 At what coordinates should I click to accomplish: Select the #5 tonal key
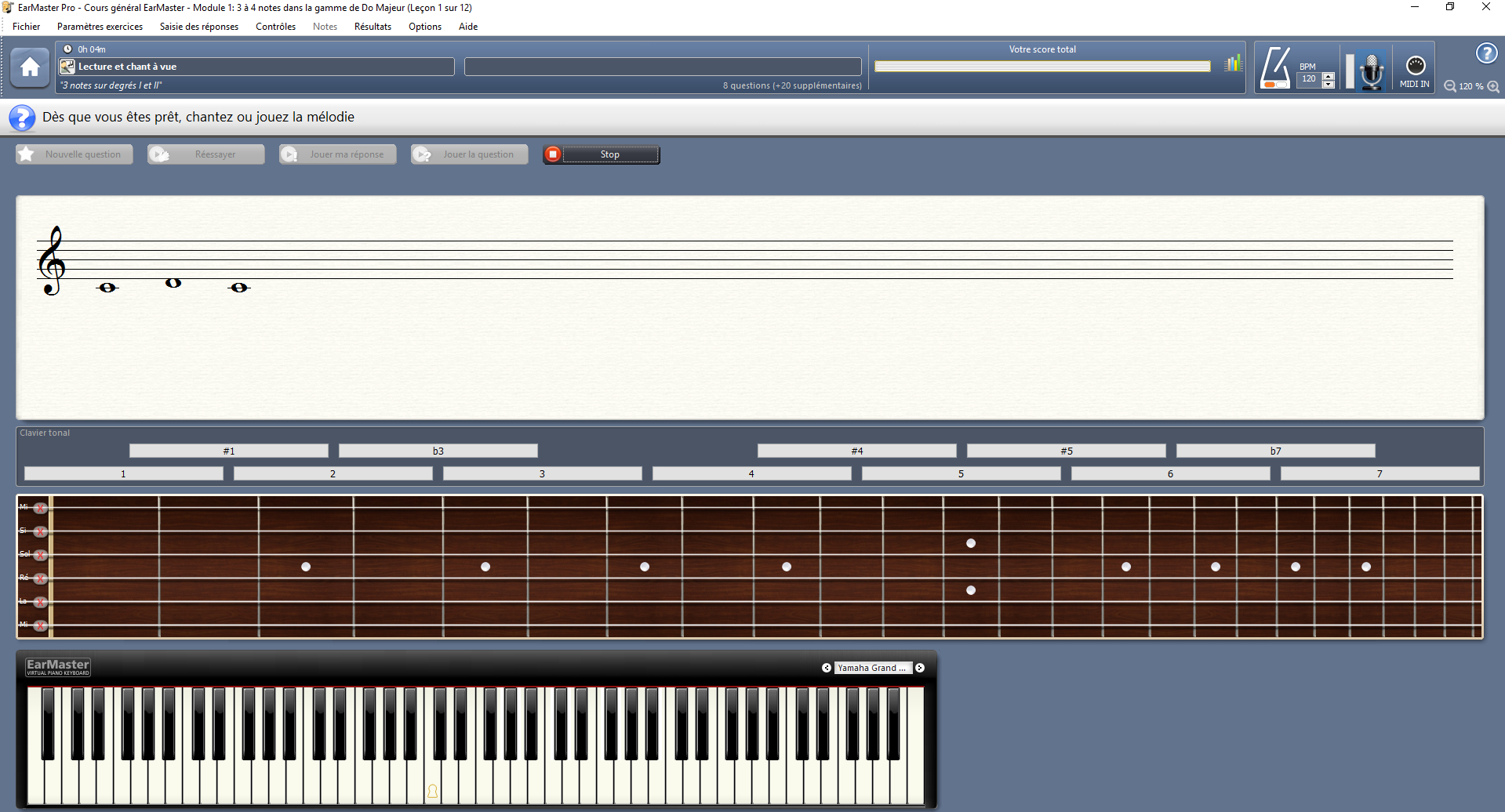coord(1067,451)
